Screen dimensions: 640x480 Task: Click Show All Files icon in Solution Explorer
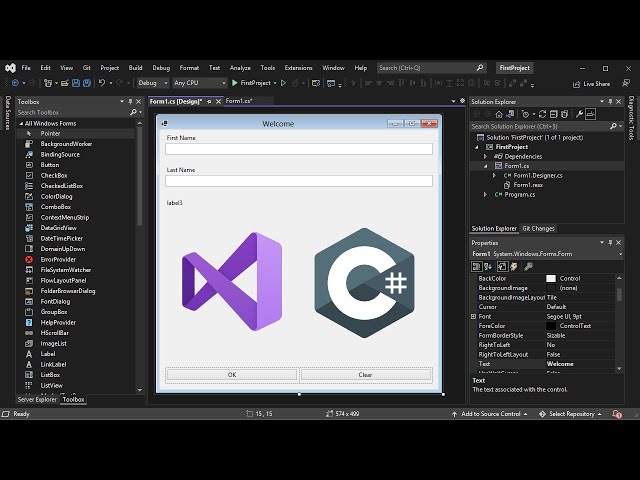click(564, 114)
